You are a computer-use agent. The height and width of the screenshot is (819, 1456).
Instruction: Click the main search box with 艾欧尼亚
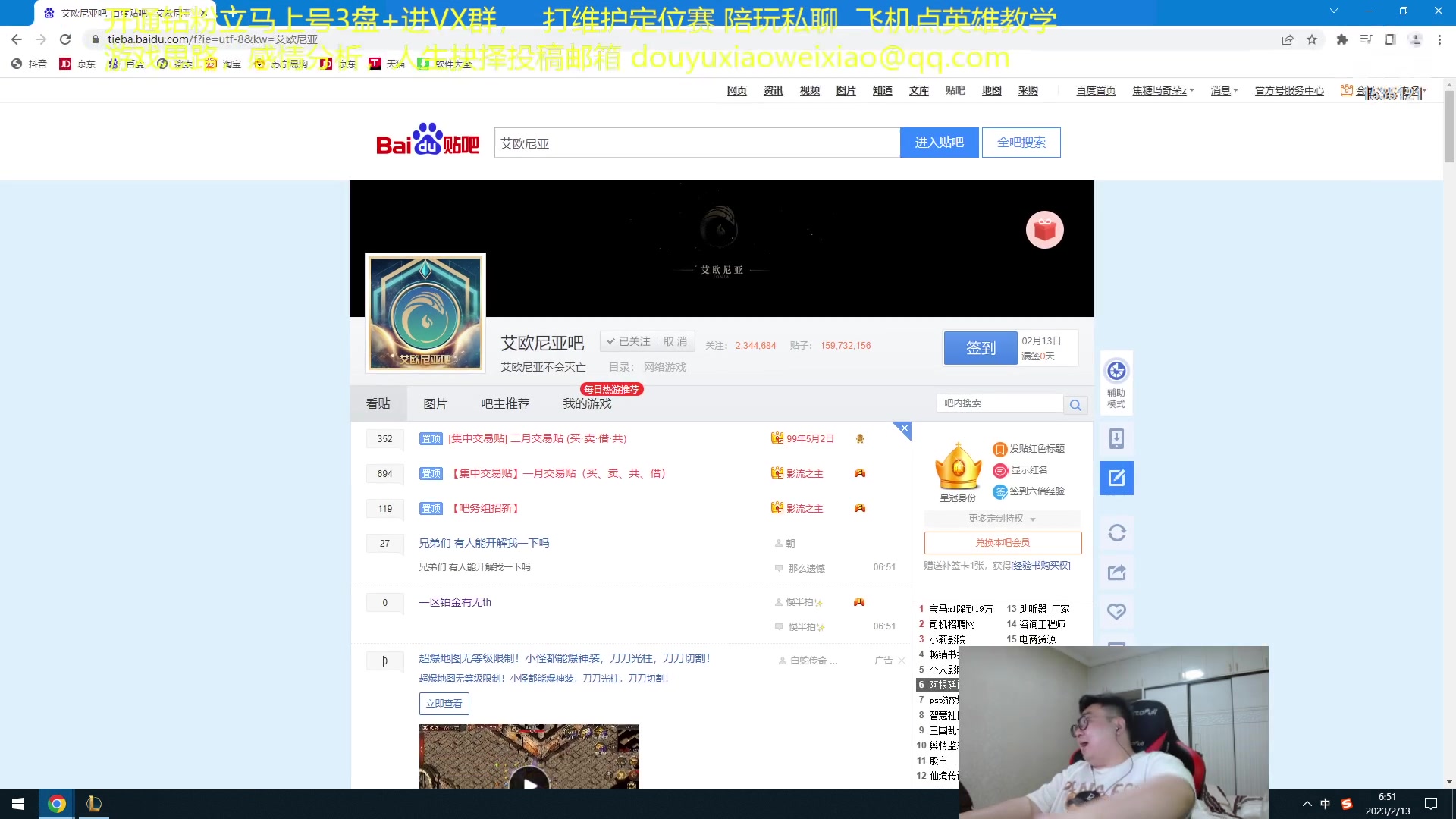697,143
